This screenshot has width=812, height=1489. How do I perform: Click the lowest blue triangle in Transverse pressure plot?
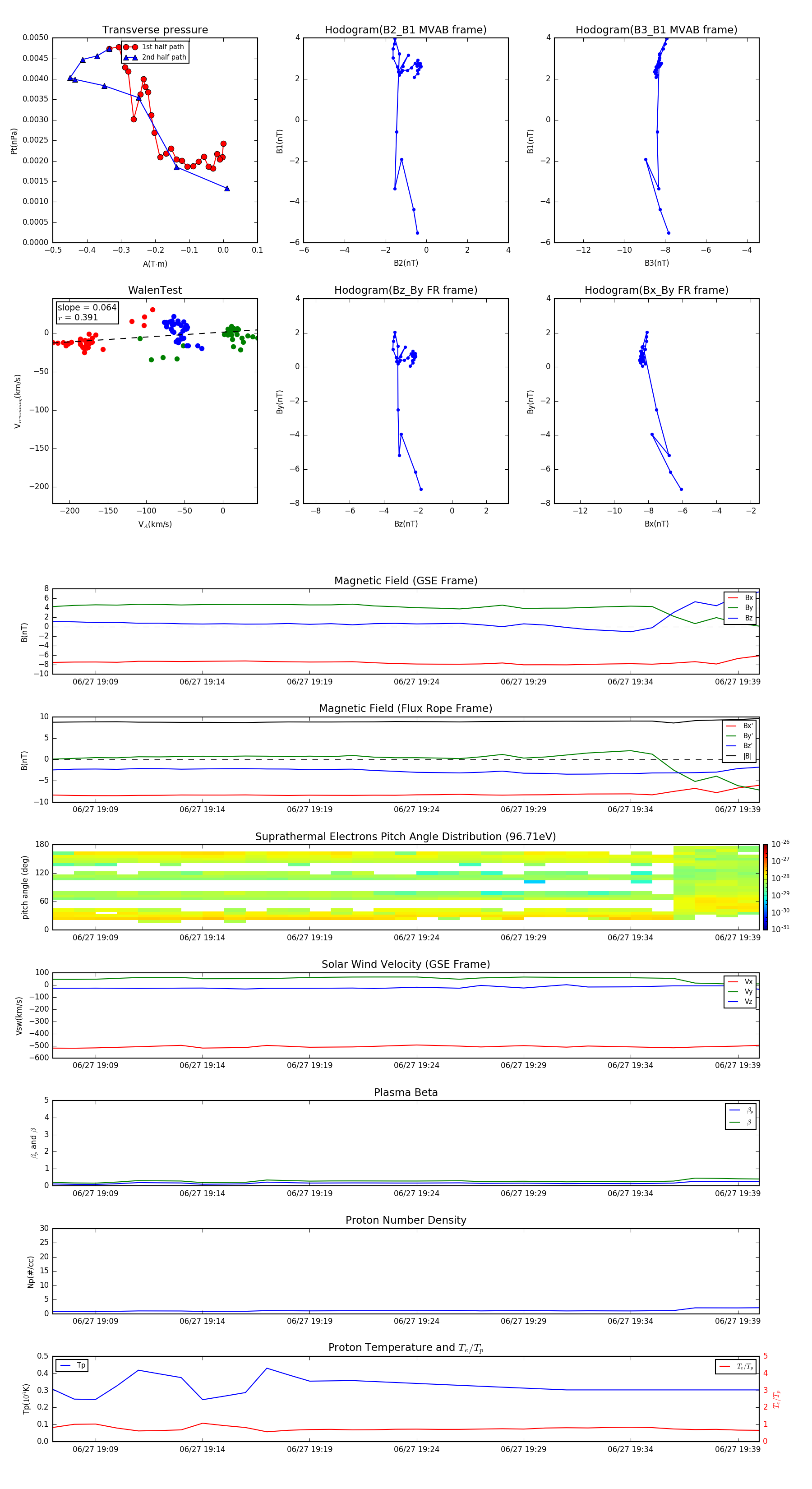(227, 189)
